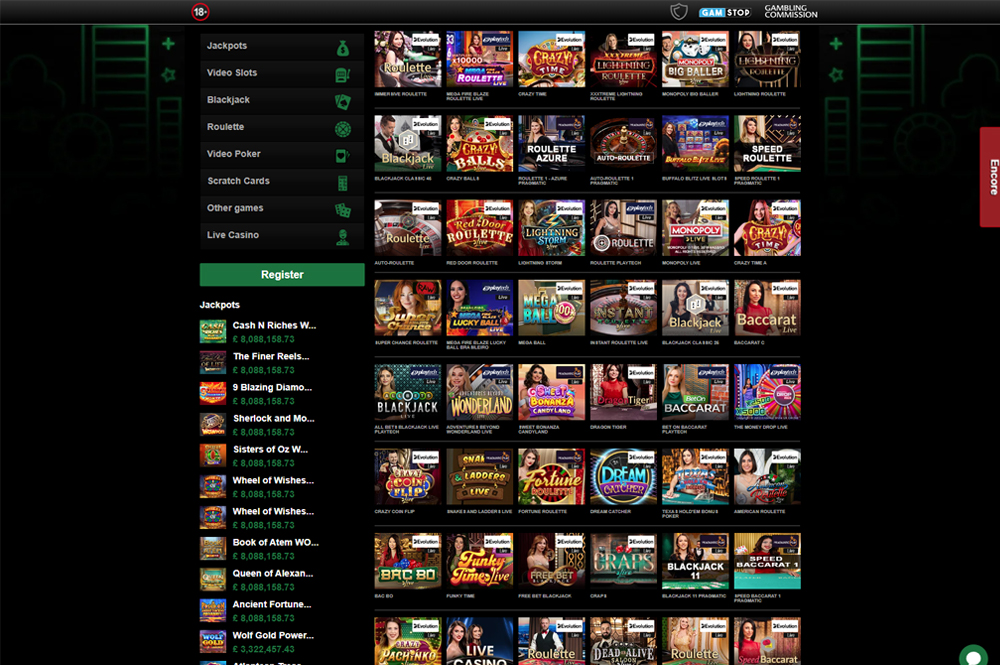Launch Roulette Azure Pragmatic game
Viewport: 1000px width, 665px height.
[552, 143]
